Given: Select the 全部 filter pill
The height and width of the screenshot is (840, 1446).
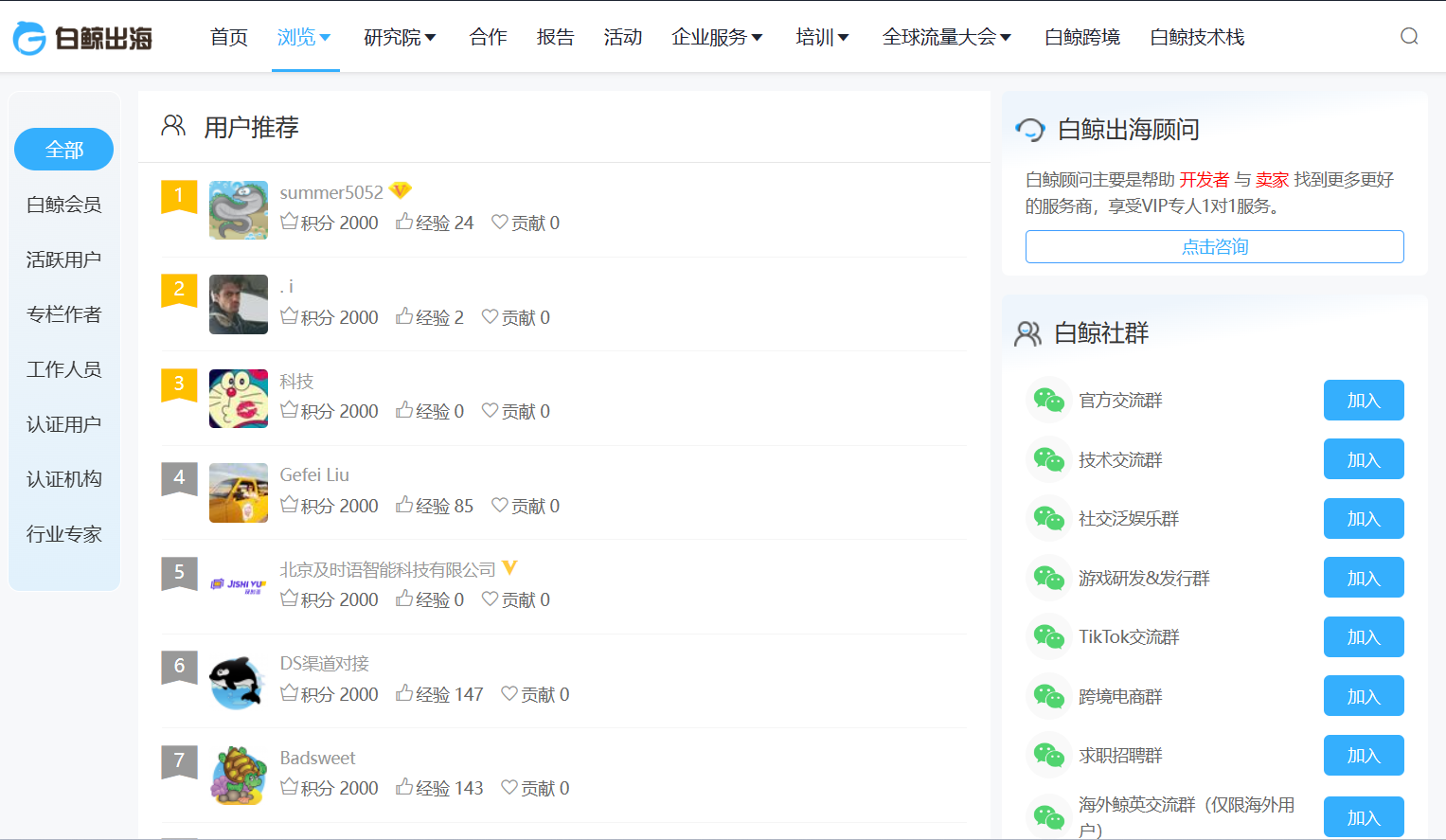Looking at the screenshot, I should (x=64, y=150).
